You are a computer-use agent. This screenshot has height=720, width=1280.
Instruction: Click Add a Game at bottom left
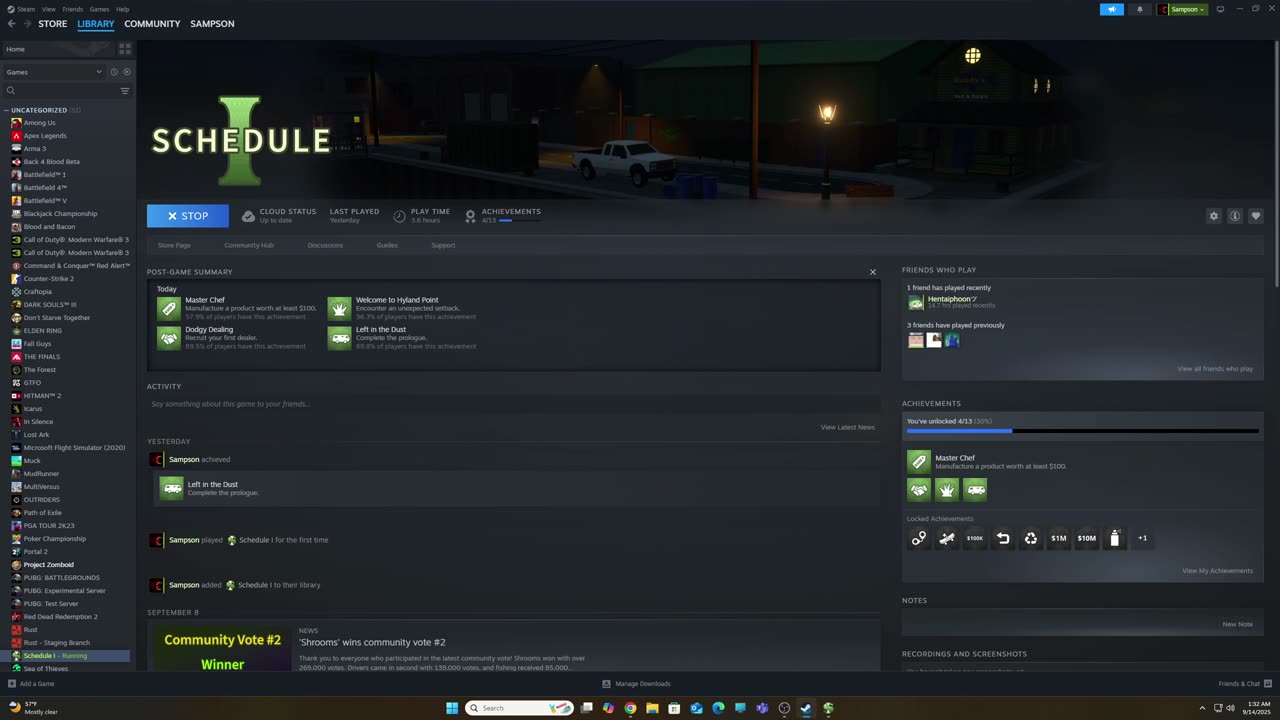31,684
